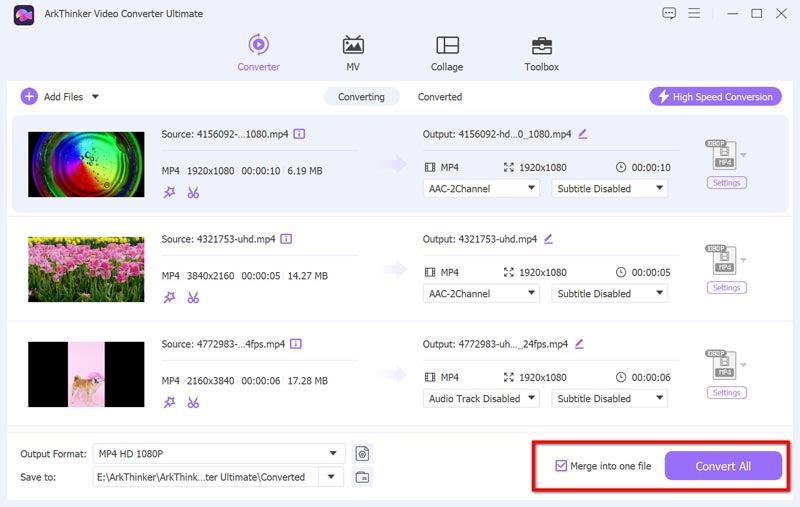Show source info for 4156092 video

[x=299, y=134]
